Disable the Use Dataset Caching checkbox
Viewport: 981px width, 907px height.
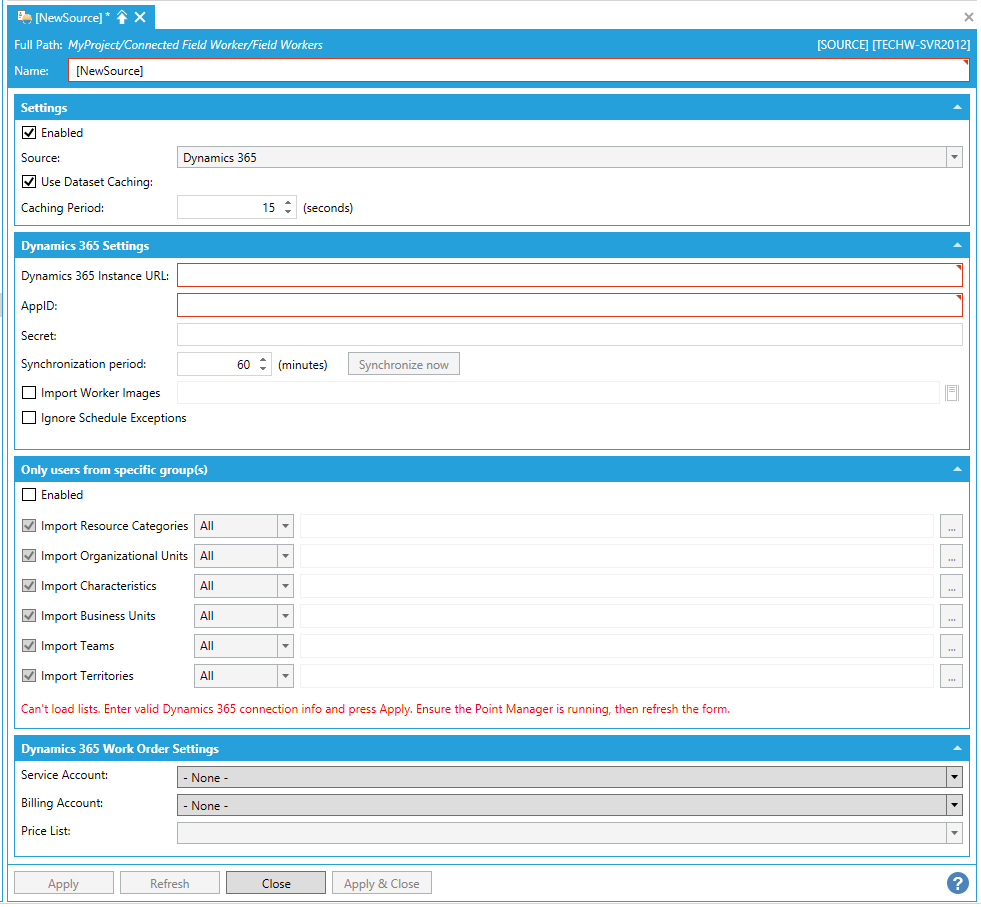click(x=29, y=182)
